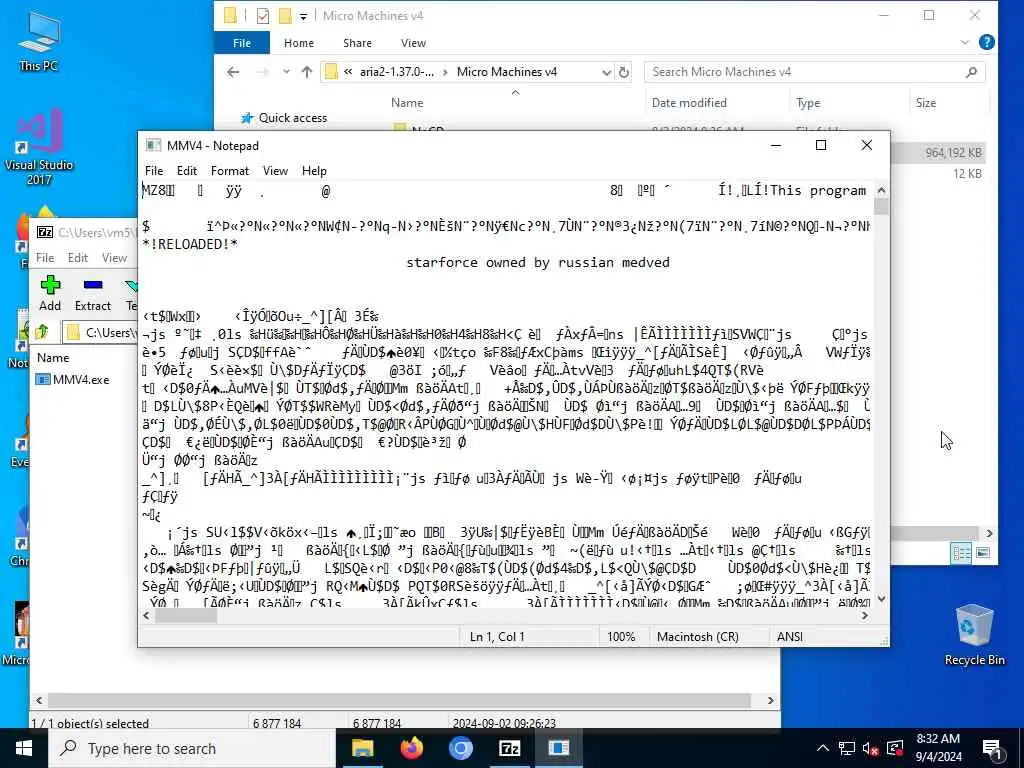Screen dimensions: 1024x768
Task: Sort by the Type column header
Action: [x=808, y=103]
